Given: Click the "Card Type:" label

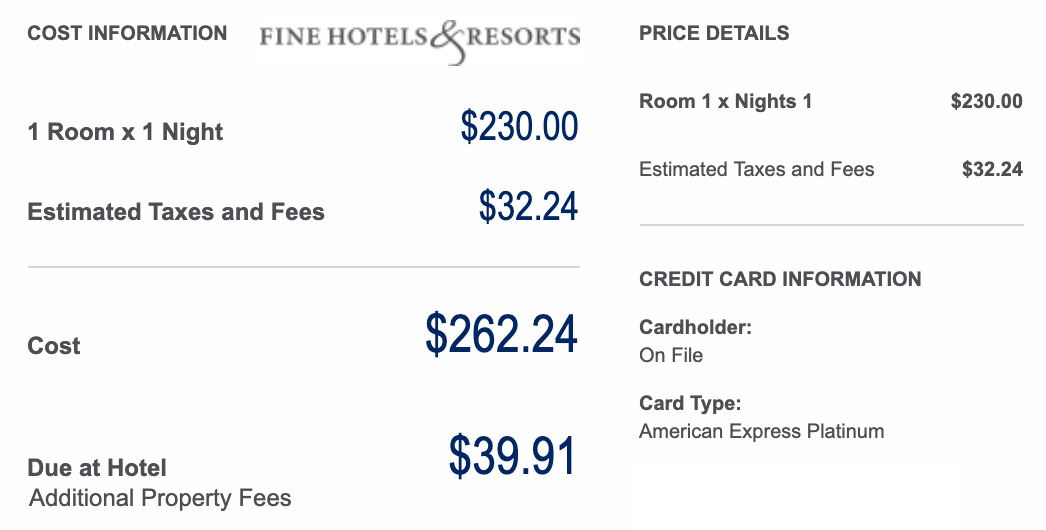Looking at the screenshot, I should (690, 404).
